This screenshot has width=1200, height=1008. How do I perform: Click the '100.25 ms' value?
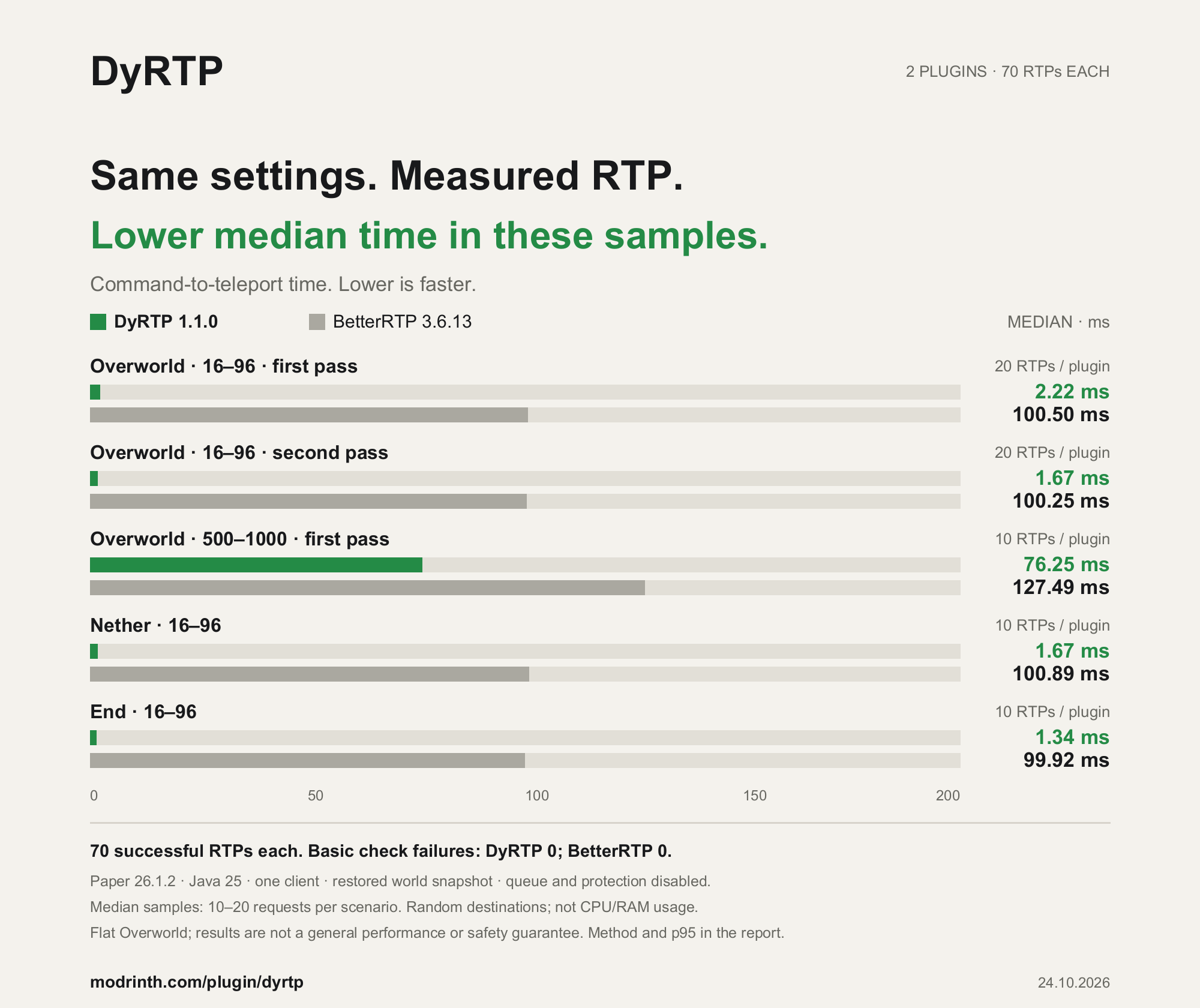point(1061,501)
